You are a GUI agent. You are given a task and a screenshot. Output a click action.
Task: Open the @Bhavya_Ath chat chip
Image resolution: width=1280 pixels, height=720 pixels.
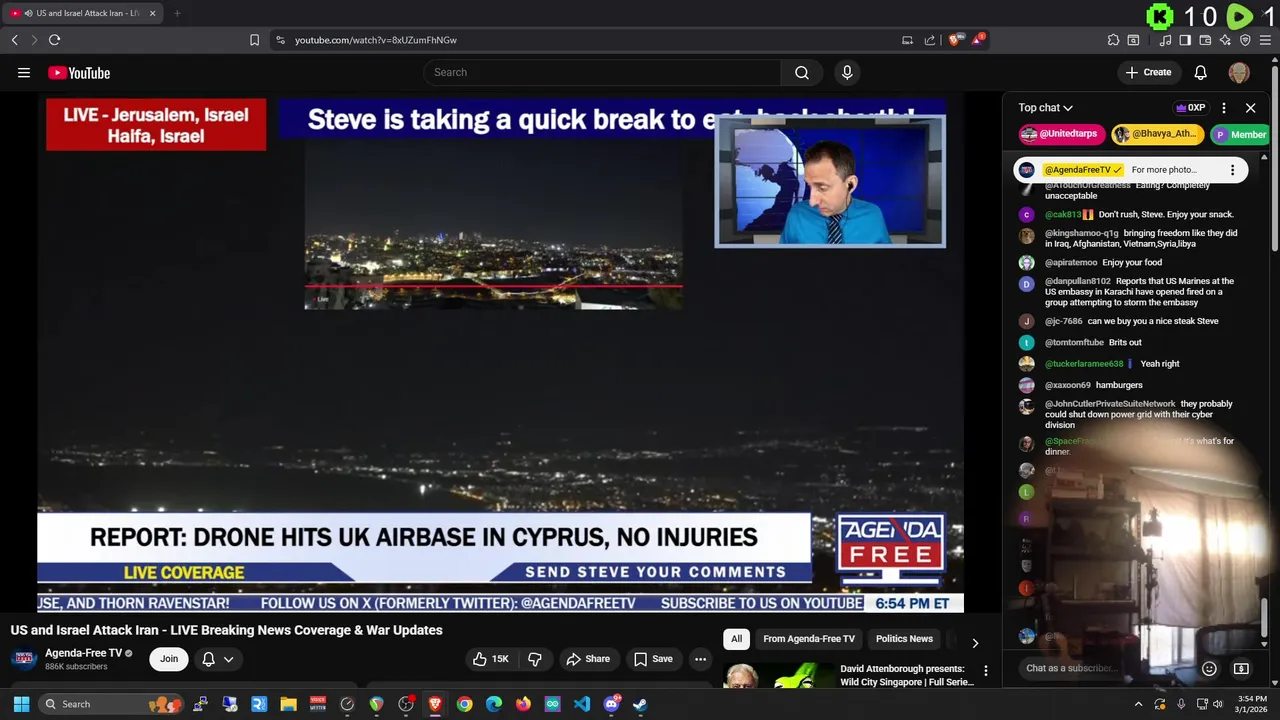(1157, 134)
